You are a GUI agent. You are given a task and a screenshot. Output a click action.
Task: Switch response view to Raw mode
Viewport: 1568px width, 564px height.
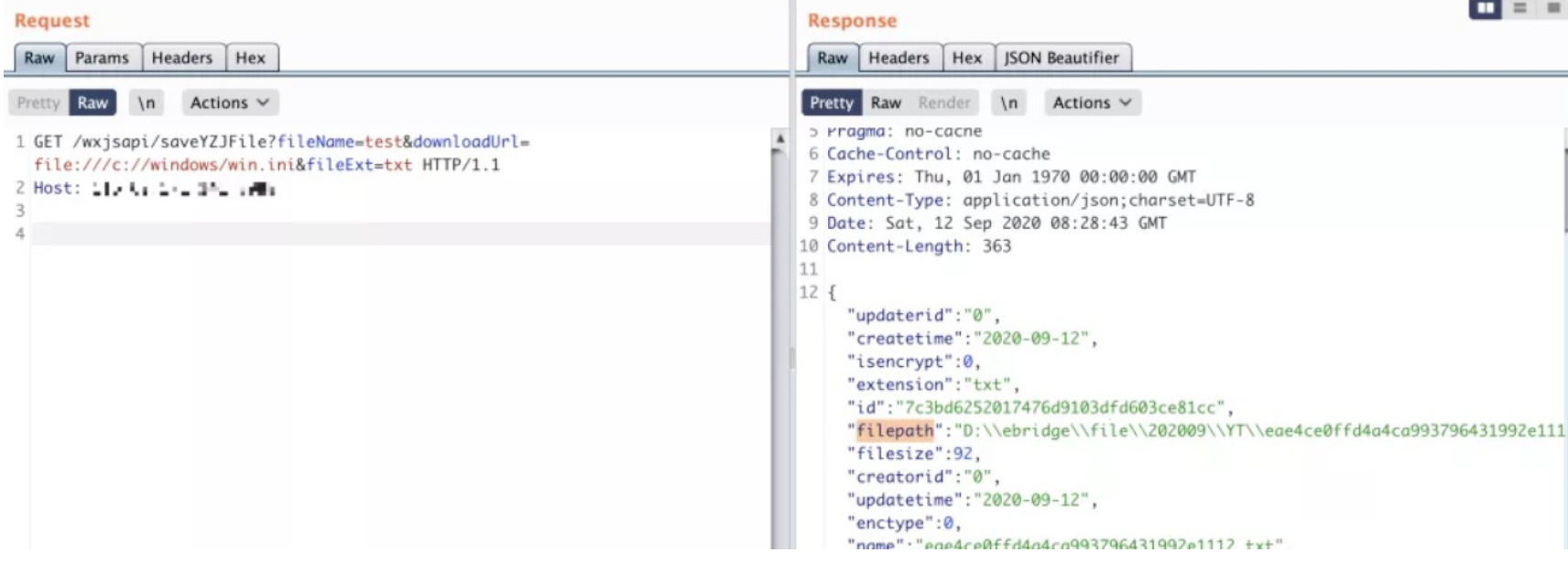click(886, 103)
